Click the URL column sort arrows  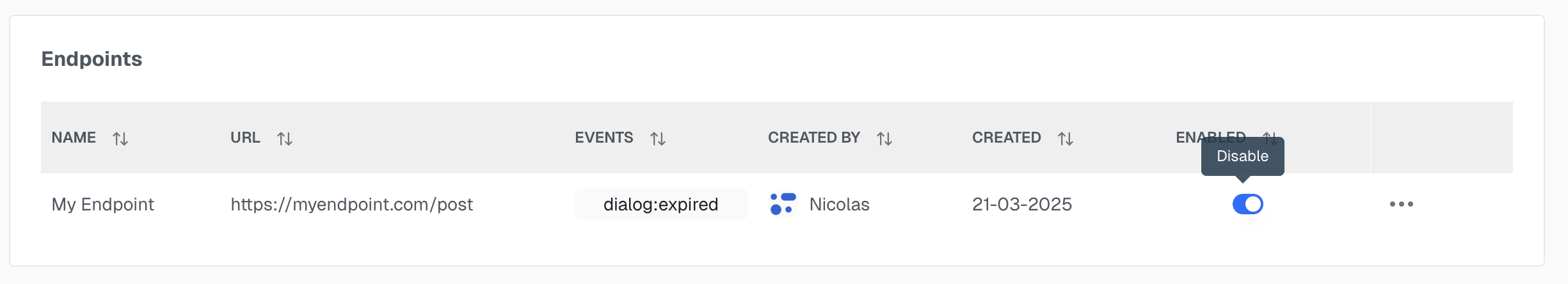point(285,139)
